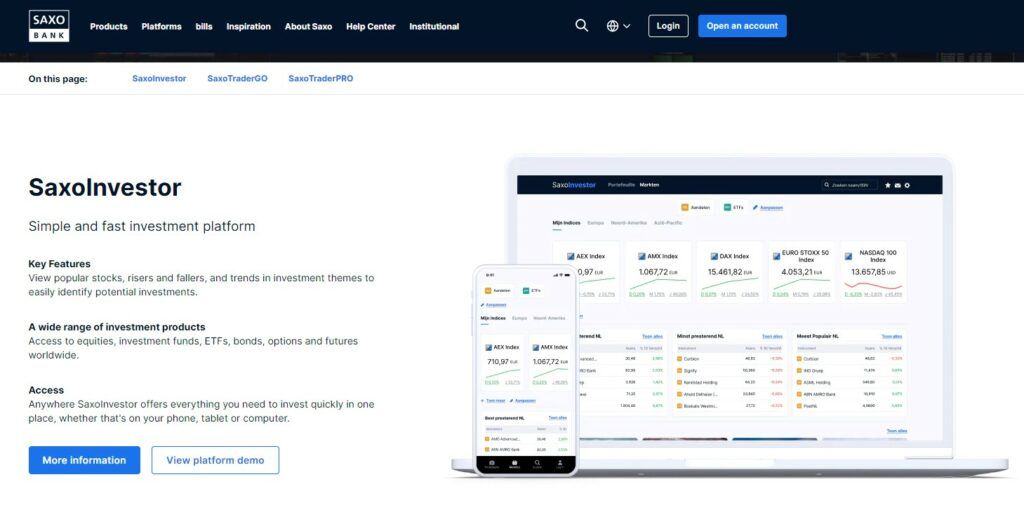Jump to the SaxoInvestor section link

click(159, 78)
